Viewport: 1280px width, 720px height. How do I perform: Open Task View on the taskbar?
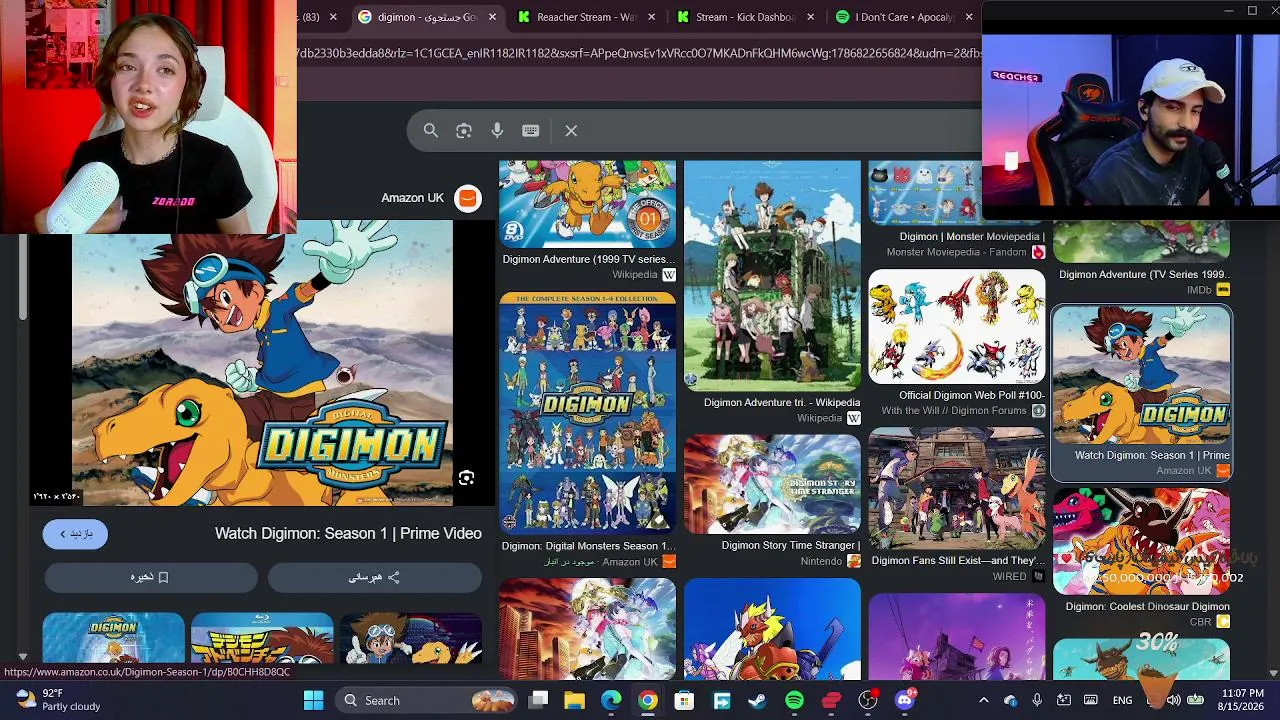[539, 700]
